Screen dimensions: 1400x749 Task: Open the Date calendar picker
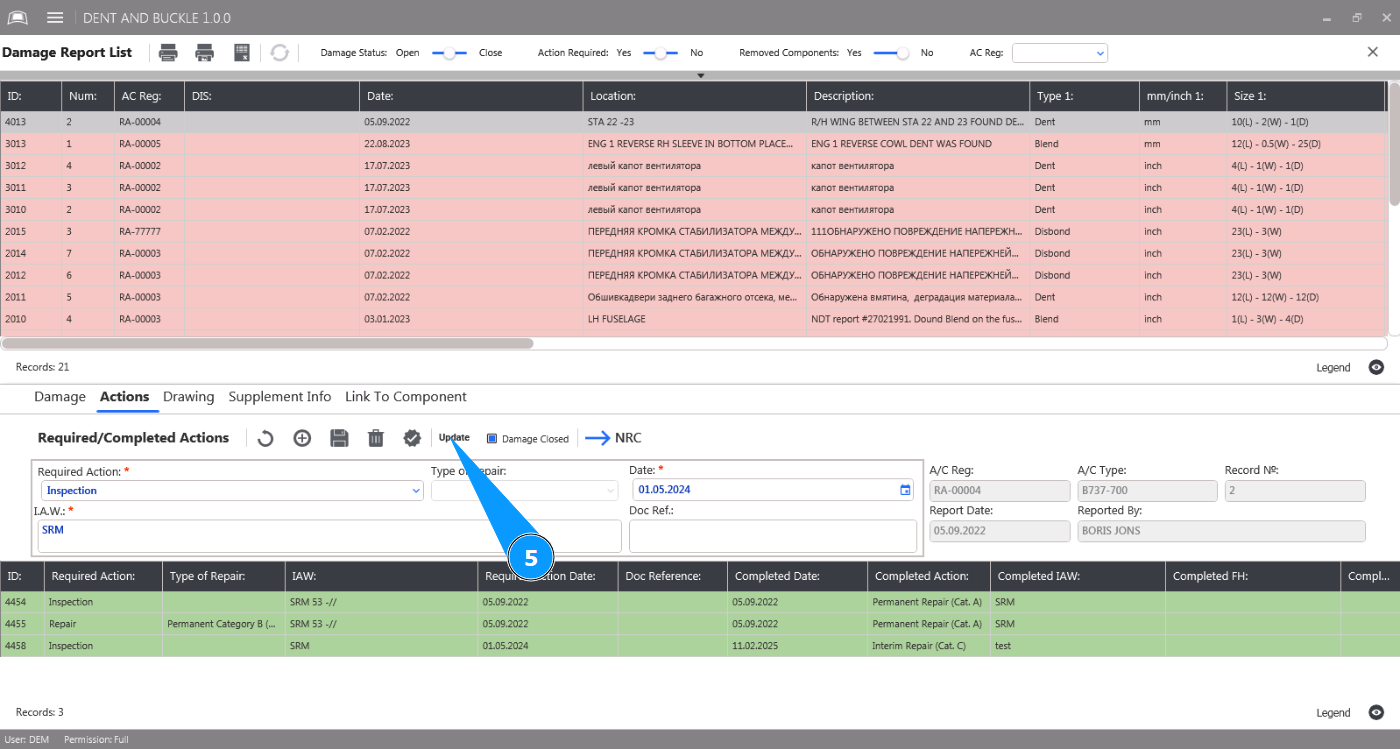point(905,490)
